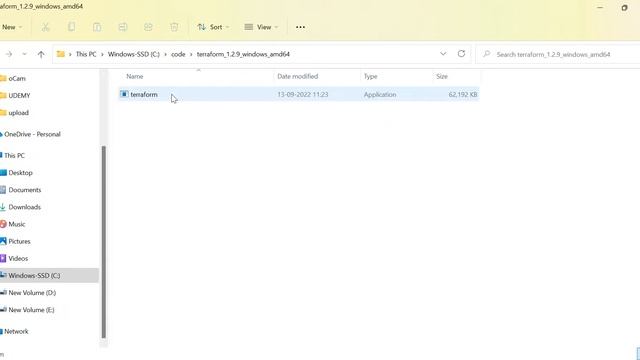Viewport: 640px width, 360px height.
Task: Expand address bar history dropdown
Action: coord(443,54)
